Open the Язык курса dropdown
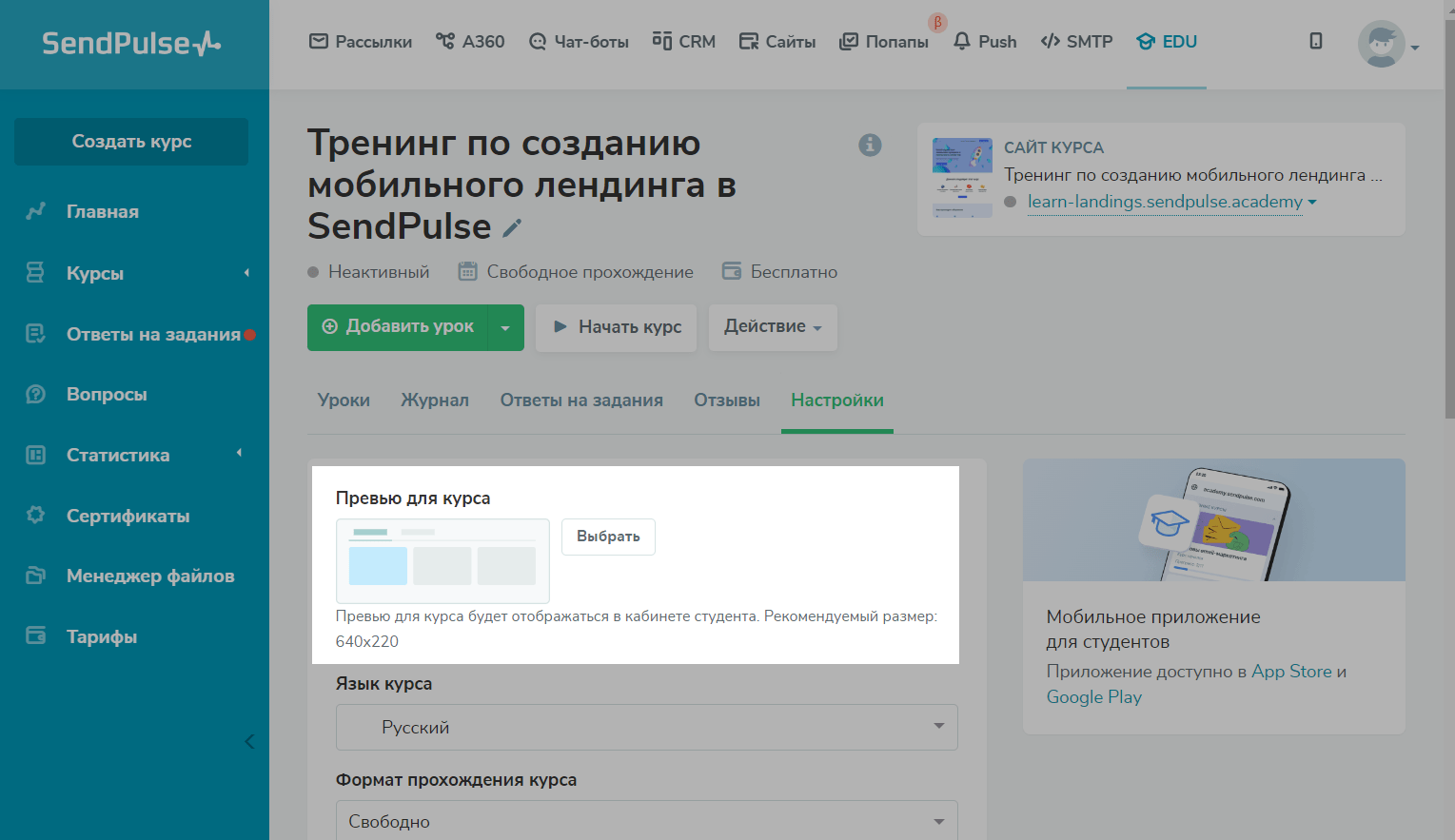This screenshot has height=840, width=1455. (646, 727)
